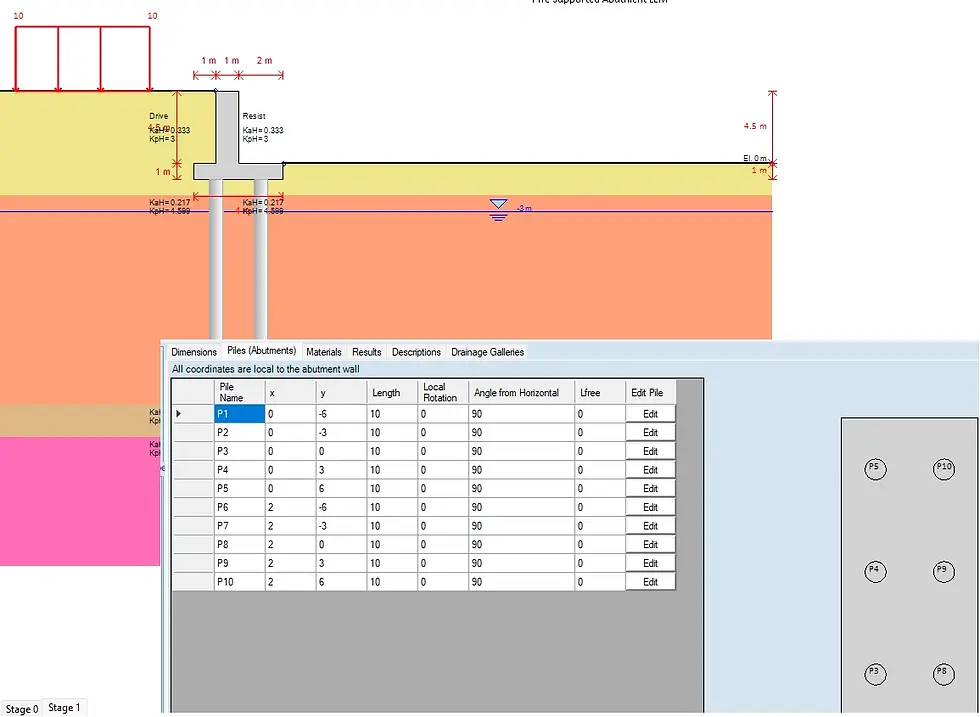
Task: Select the P2 pile name cell
Action: (x=239, y=433)
